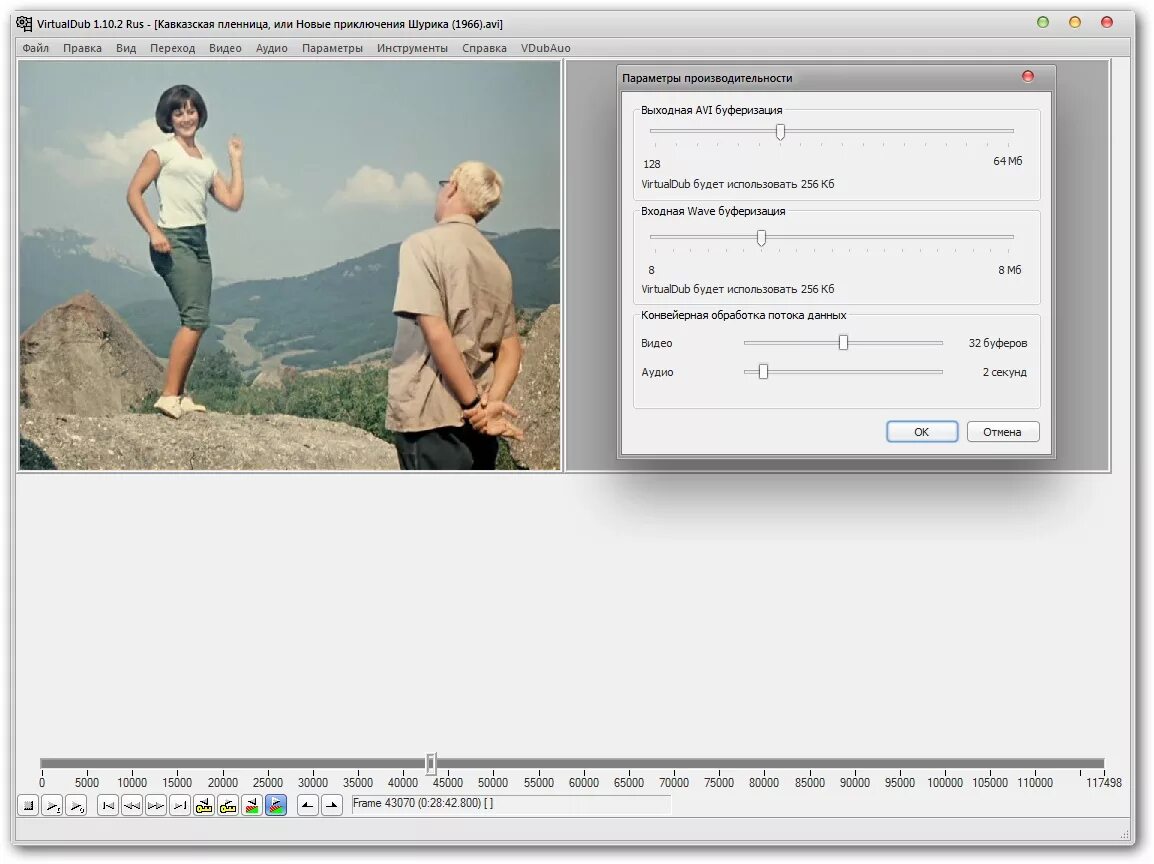
Task: Click the timeline at the 80000 frame mark
Action: [764, 763]
